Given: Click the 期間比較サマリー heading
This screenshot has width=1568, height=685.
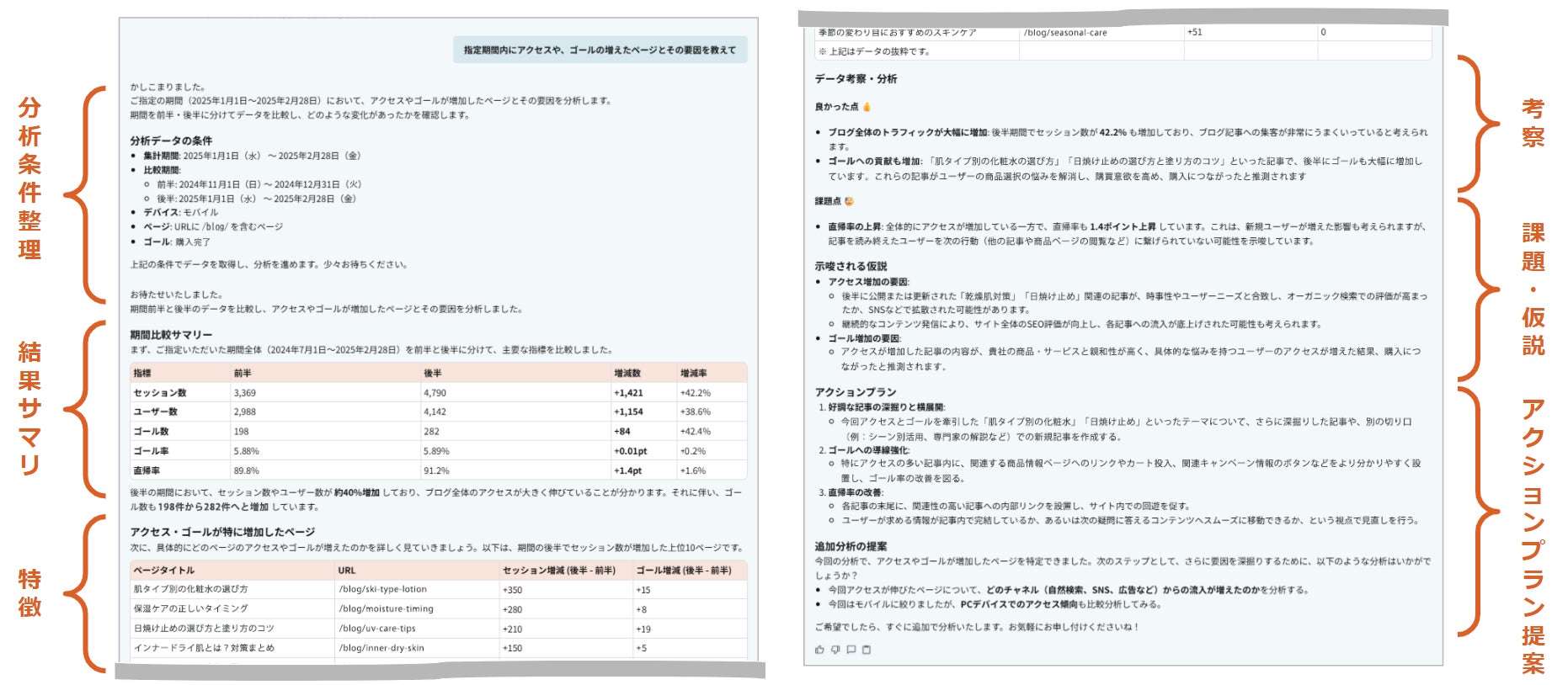Looking at the screenshot, I should [x=171, y=335].
